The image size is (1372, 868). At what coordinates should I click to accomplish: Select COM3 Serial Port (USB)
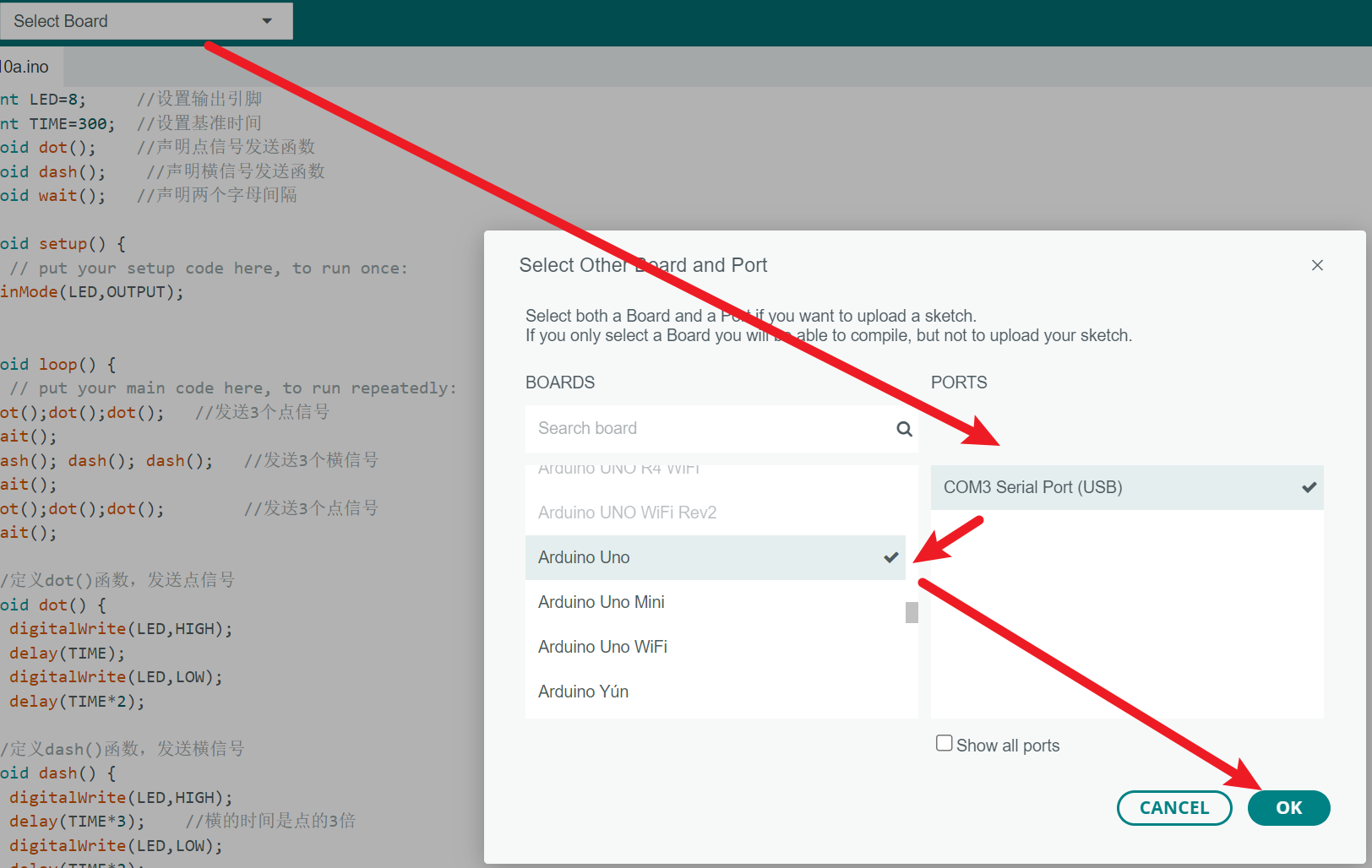coord(1127,487)
